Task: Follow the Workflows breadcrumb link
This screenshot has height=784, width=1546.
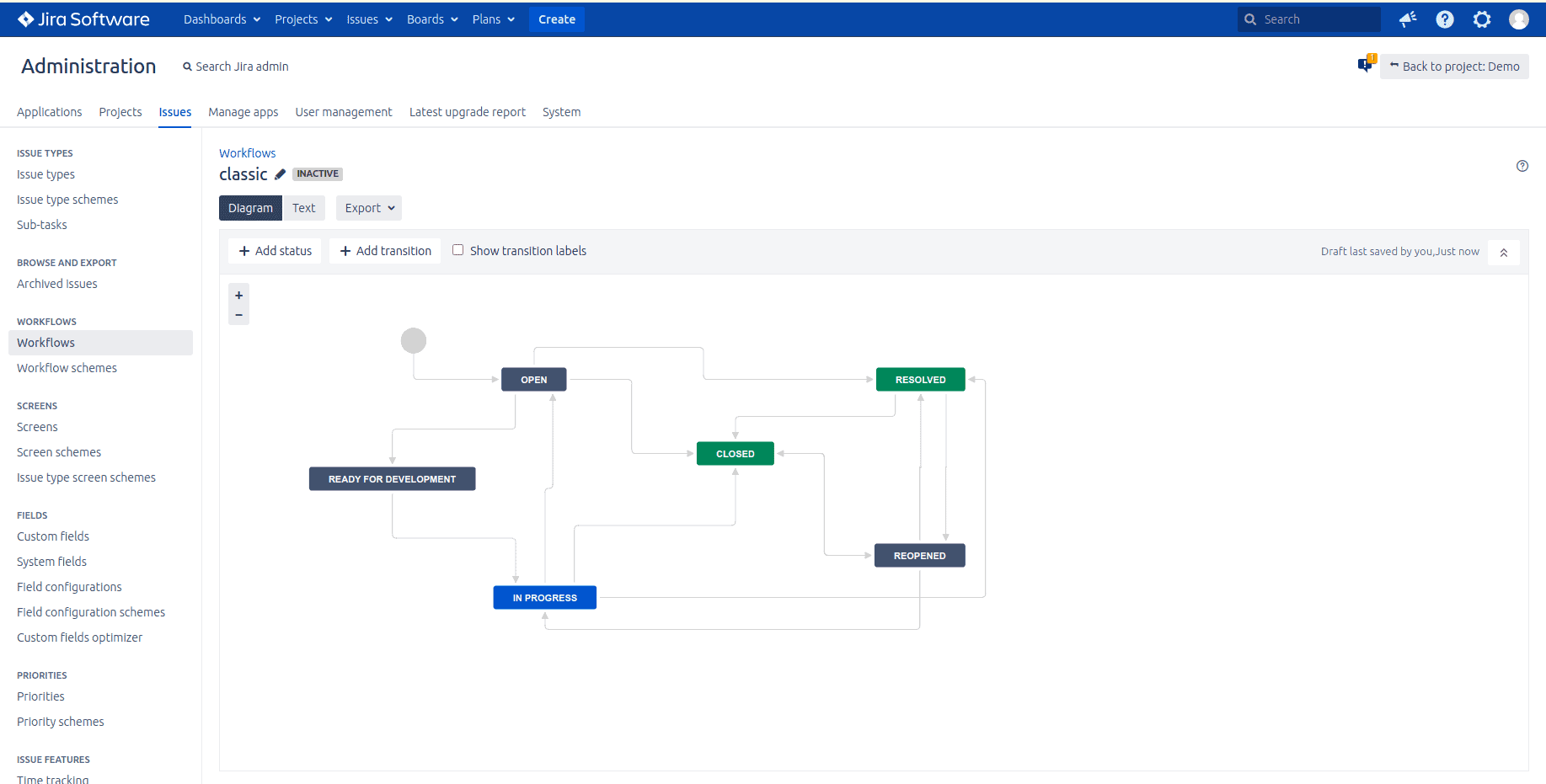Action: (x=248, y=153)
